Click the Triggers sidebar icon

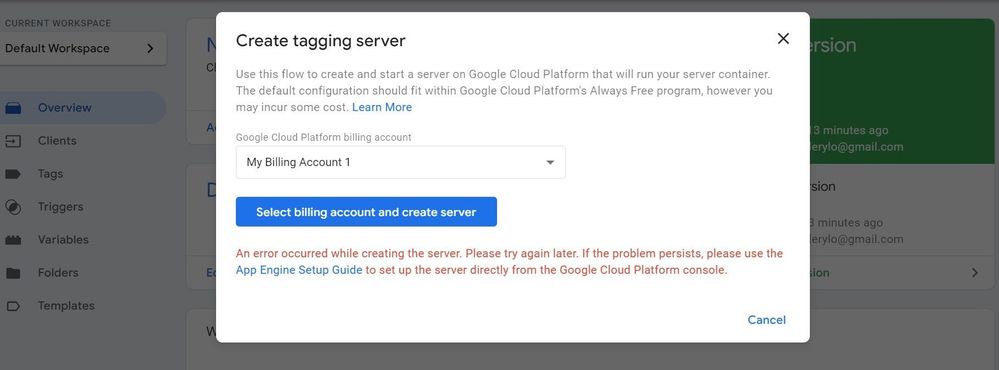tap(13, 207)
